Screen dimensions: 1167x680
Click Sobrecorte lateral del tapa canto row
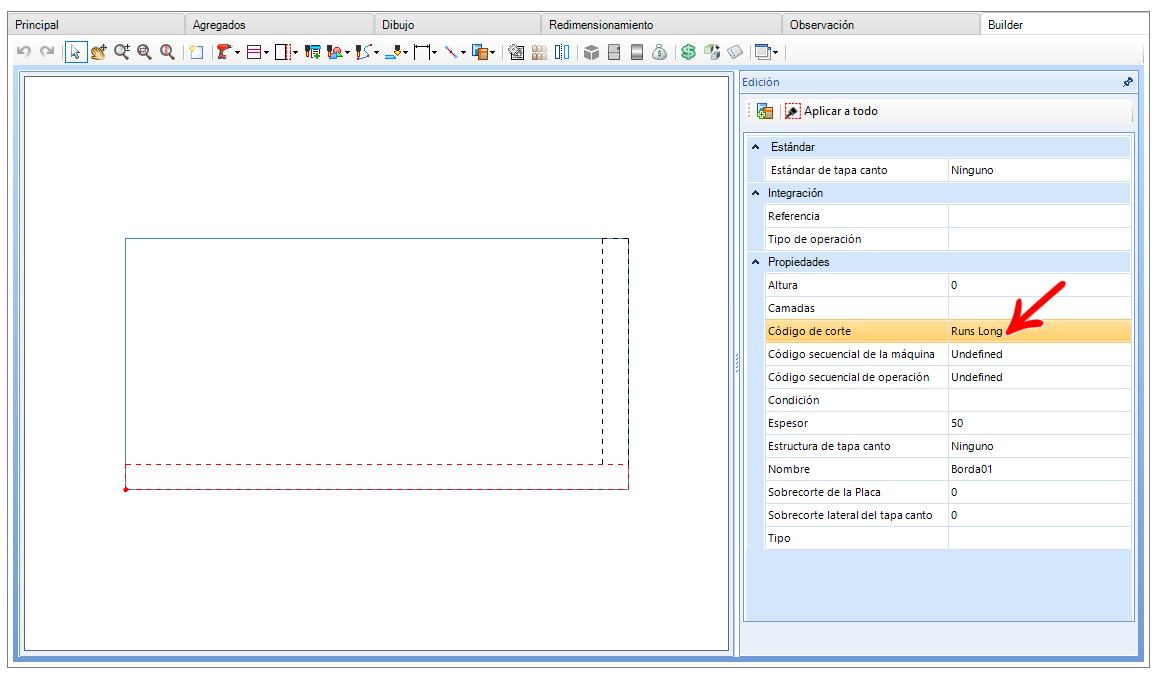click(948, 516)
